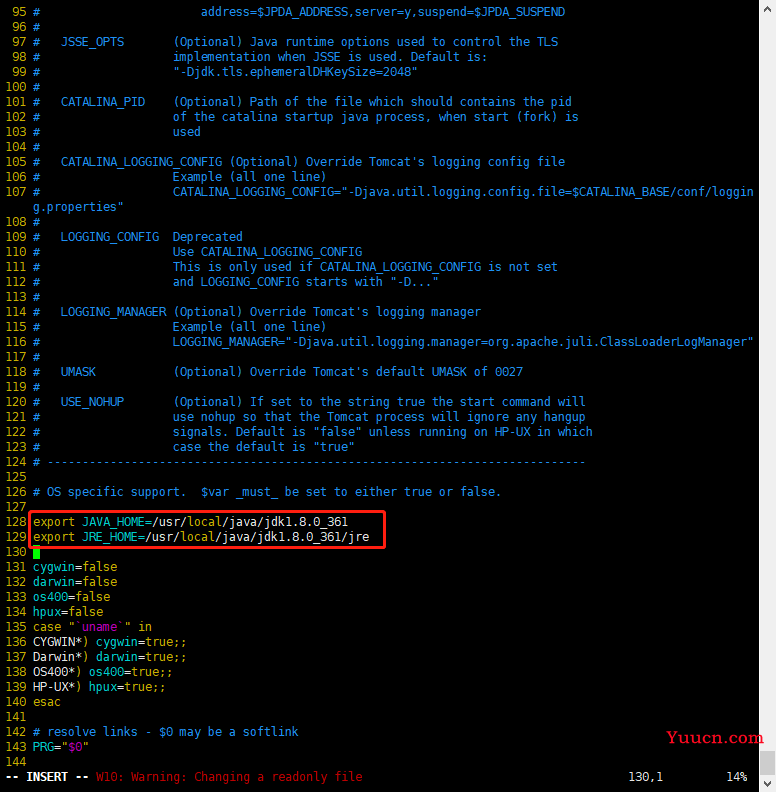
Task: Click the "14%" scroll percentage
Action: [737, 777]
